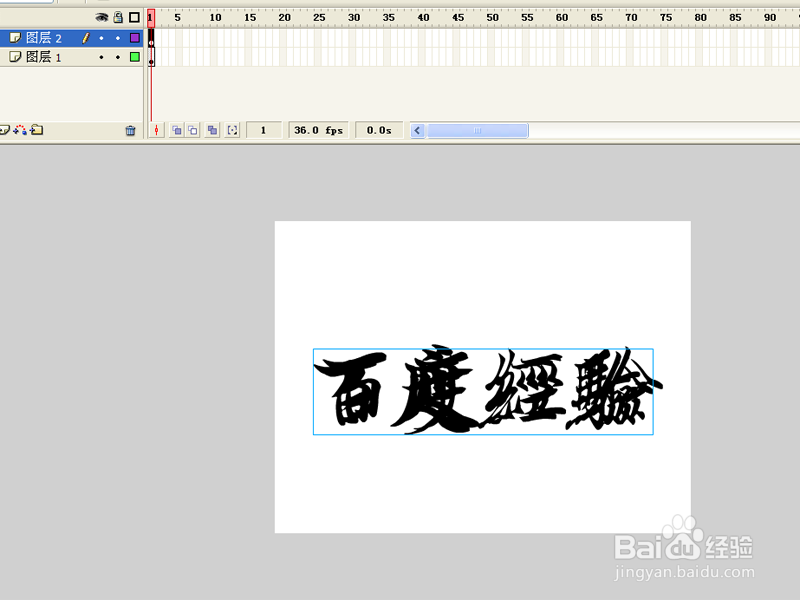Click the purple outline swatch of 图层 2
800x600 pixels.
tap(135, 38)
